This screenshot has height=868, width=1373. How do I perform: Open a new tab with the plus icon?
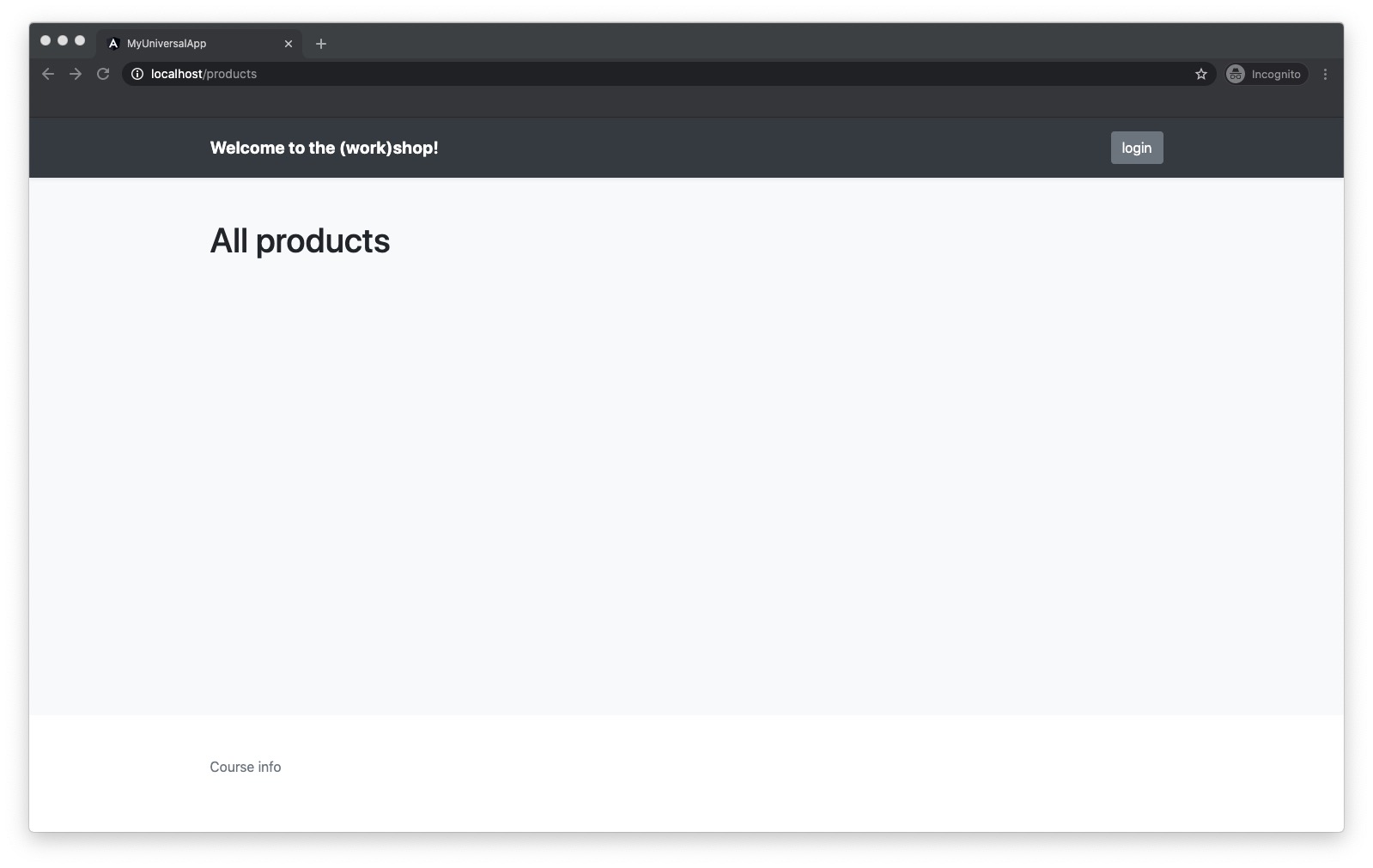coord(321,44)
